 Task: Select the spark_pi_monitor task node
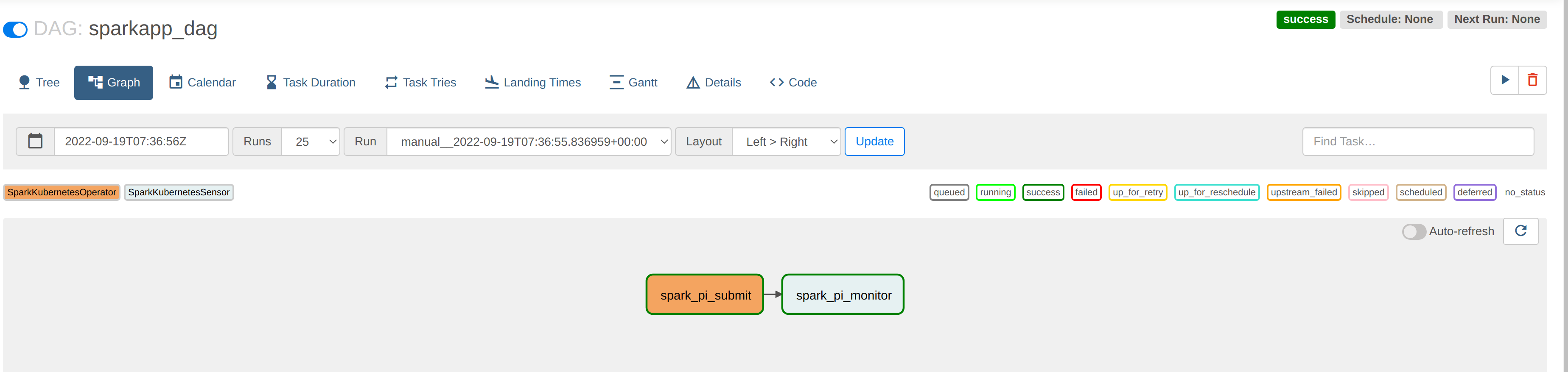[843, 295]
